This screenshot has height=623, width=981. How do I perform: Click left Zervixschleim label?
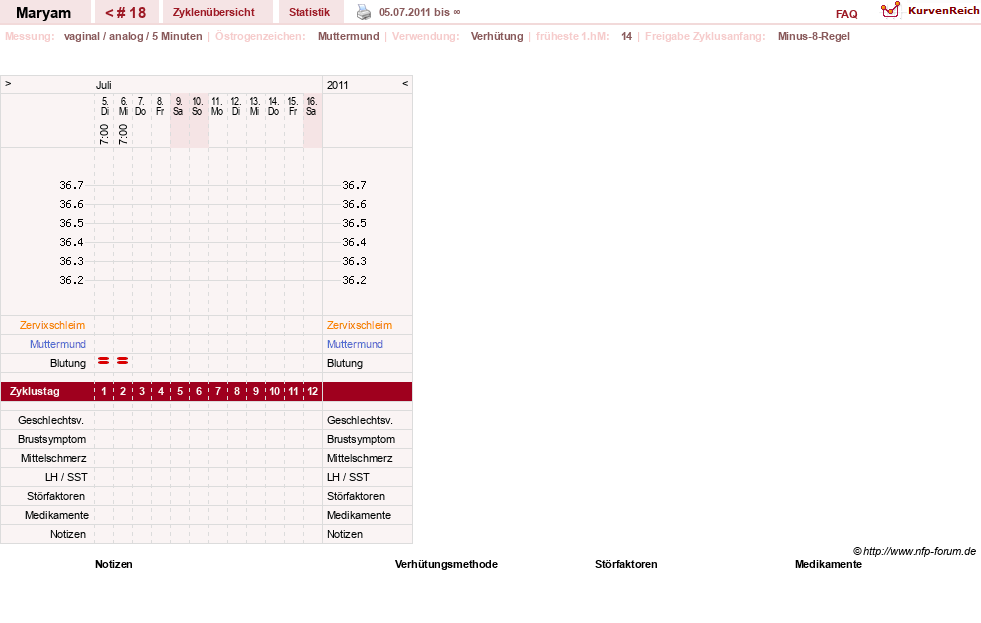click(x=52, y=325)
